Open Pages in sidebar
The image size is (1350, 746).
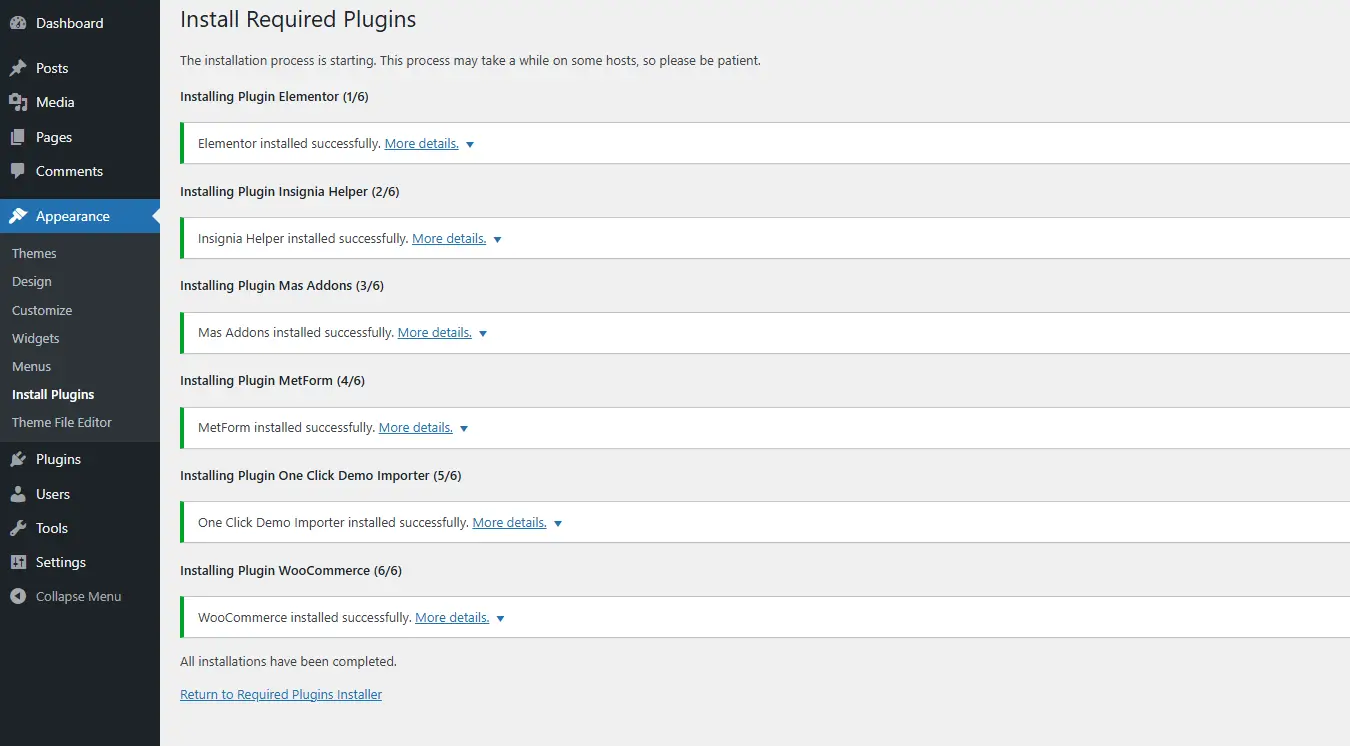[80, 137]
